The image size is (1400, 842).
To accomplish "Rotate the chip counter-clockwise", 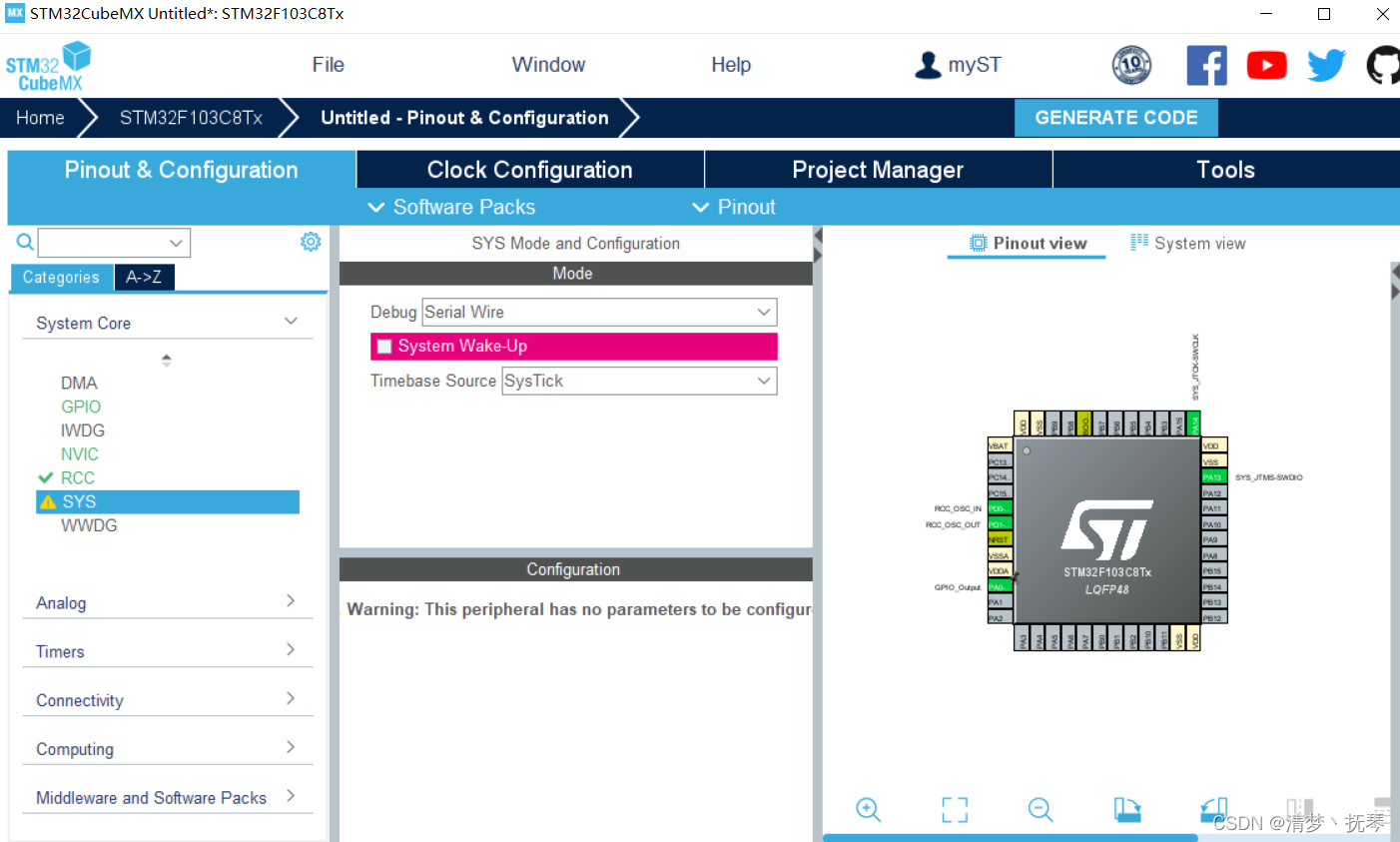I will pos(1213,809).
